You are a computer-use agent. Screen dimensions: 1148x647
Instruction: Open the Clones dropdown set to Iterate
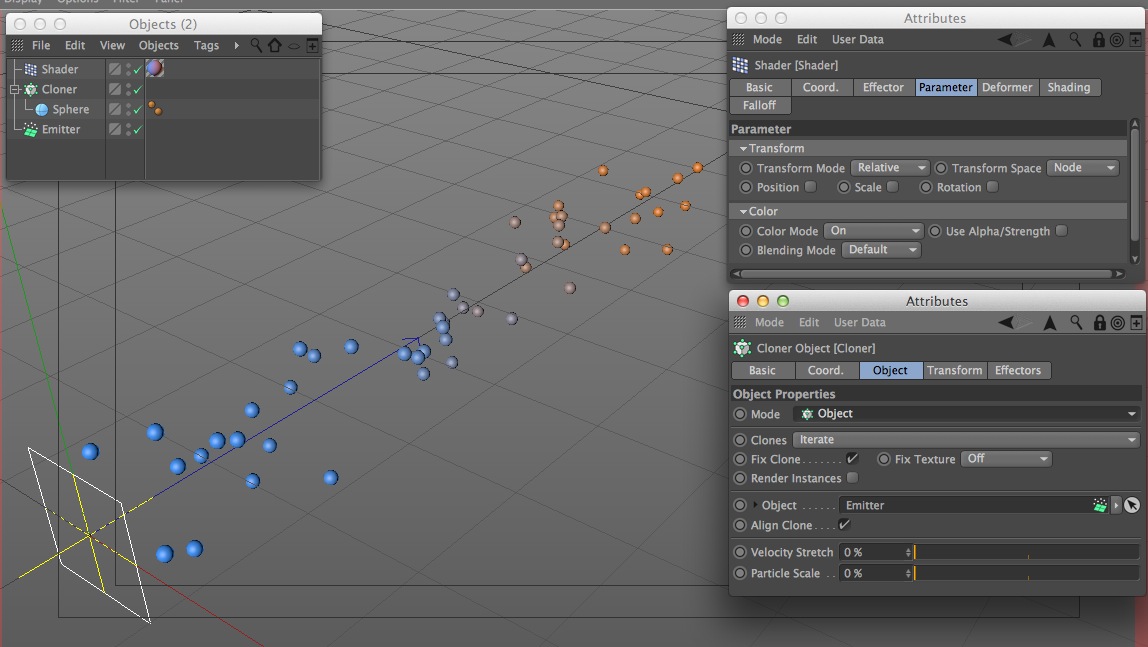[966, 440]
